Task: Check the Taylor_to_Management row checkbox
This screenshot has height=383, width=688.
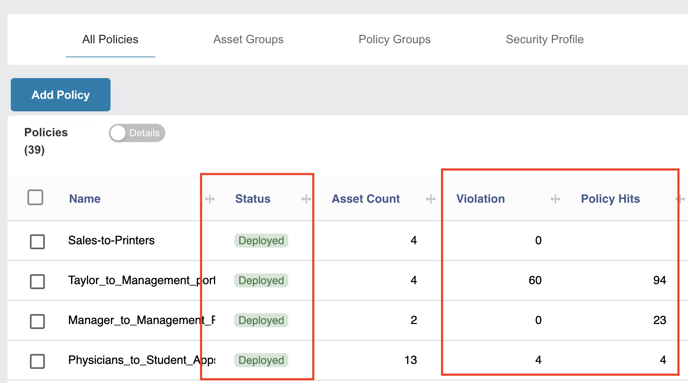Action: pos(37,281)
